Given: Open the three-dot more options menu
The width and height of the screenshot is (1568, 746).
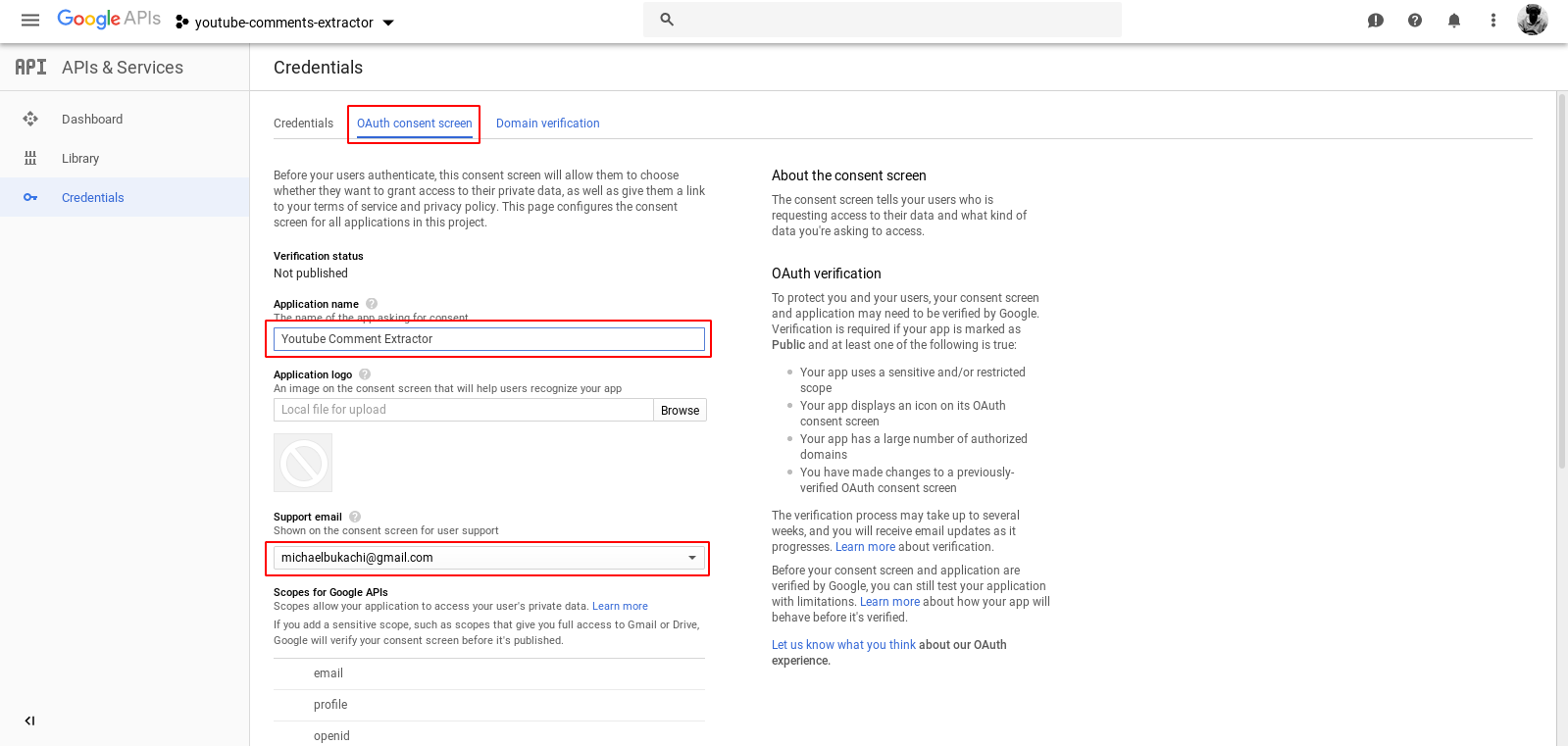Looking at the screenshot, I should coord(1492,21).
